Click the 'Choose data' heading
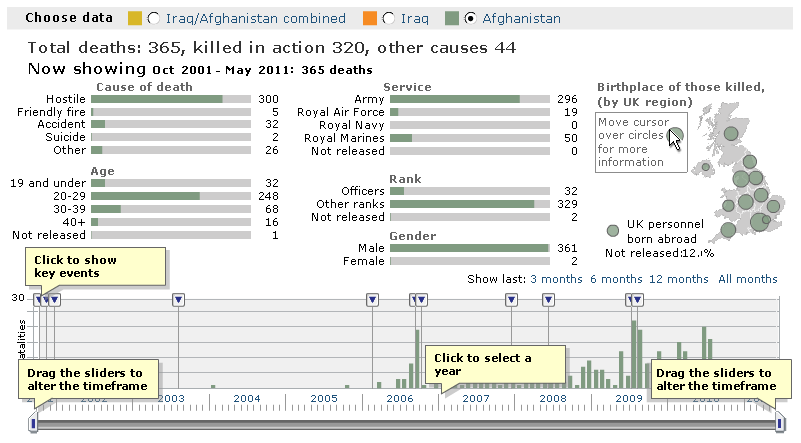This screenshot has height=443, width=801. [x=69, y=18]
